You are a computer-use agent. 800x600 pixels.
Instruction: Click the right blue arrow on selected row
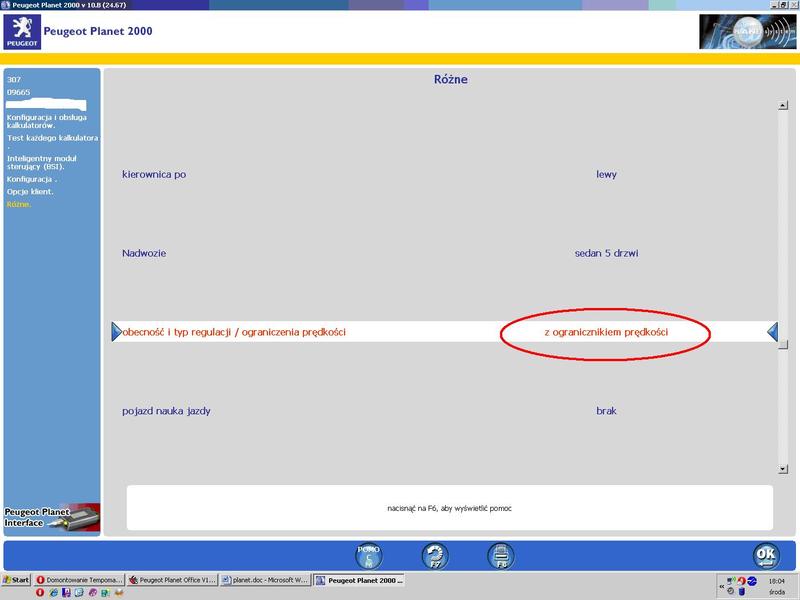tap(772, 332)
